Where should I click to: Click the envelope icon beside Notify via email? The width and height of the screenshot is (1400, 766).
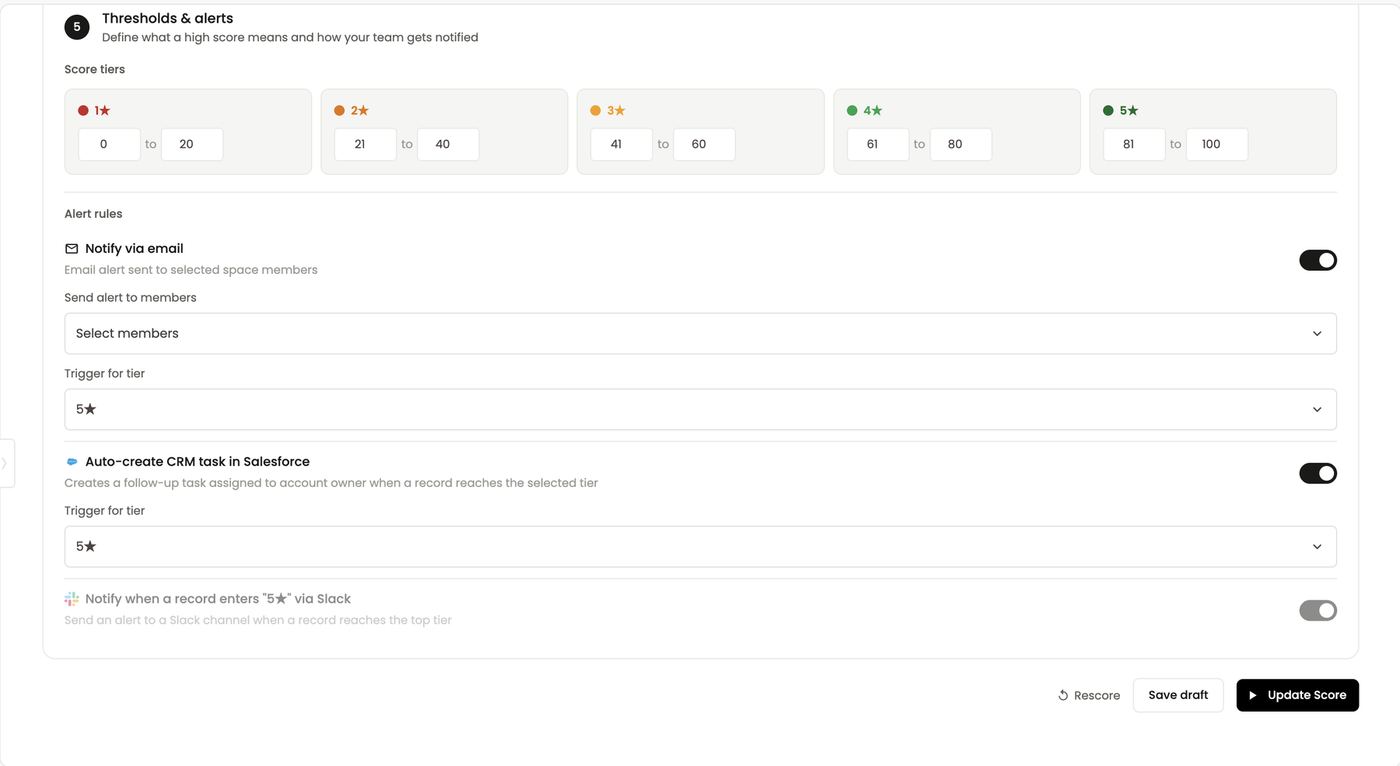coord(71,249)
